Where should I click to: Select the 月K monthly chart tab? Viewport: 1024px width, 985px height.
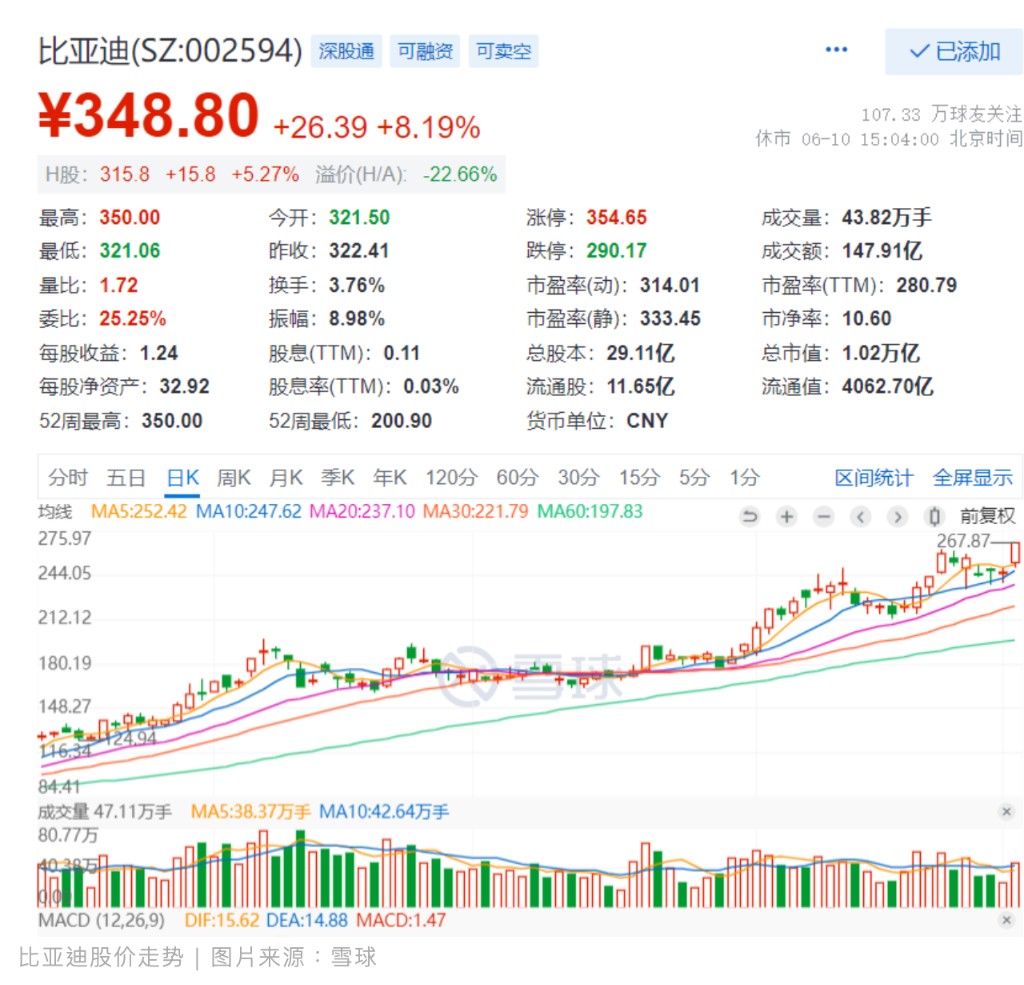point(286,478)
